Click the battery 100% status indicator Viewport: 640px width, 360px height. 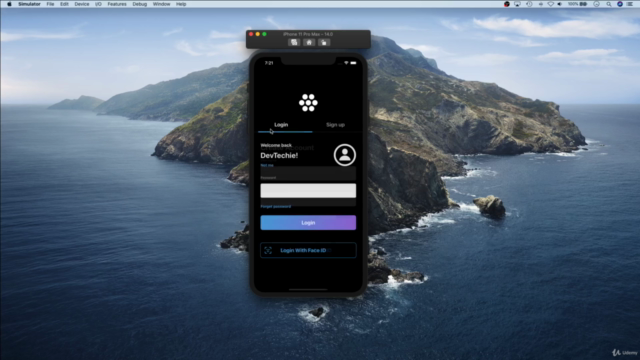pyautogui.click(x=578, y=4)
